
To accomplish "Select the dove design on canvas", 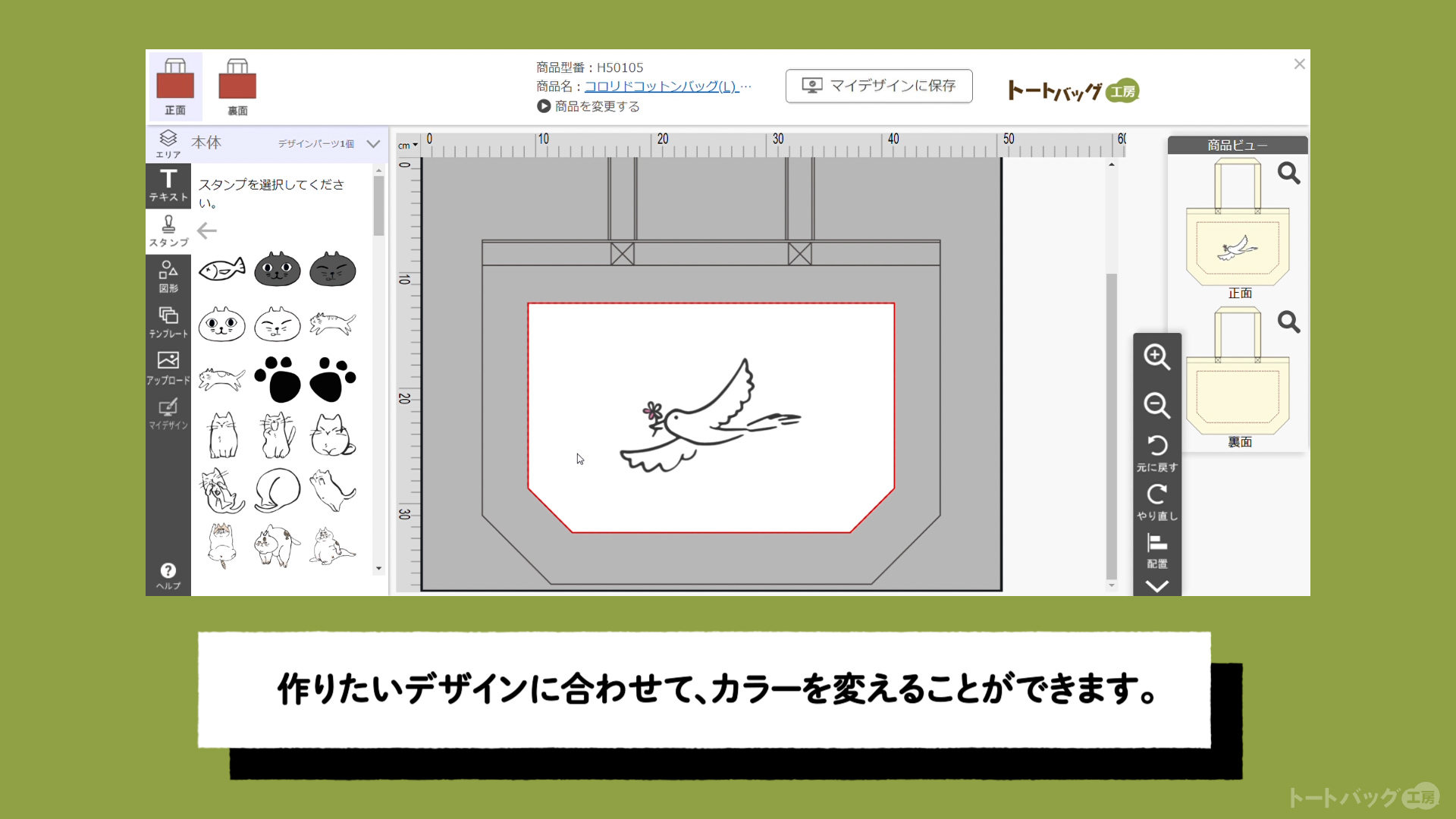I will (710, 416).
